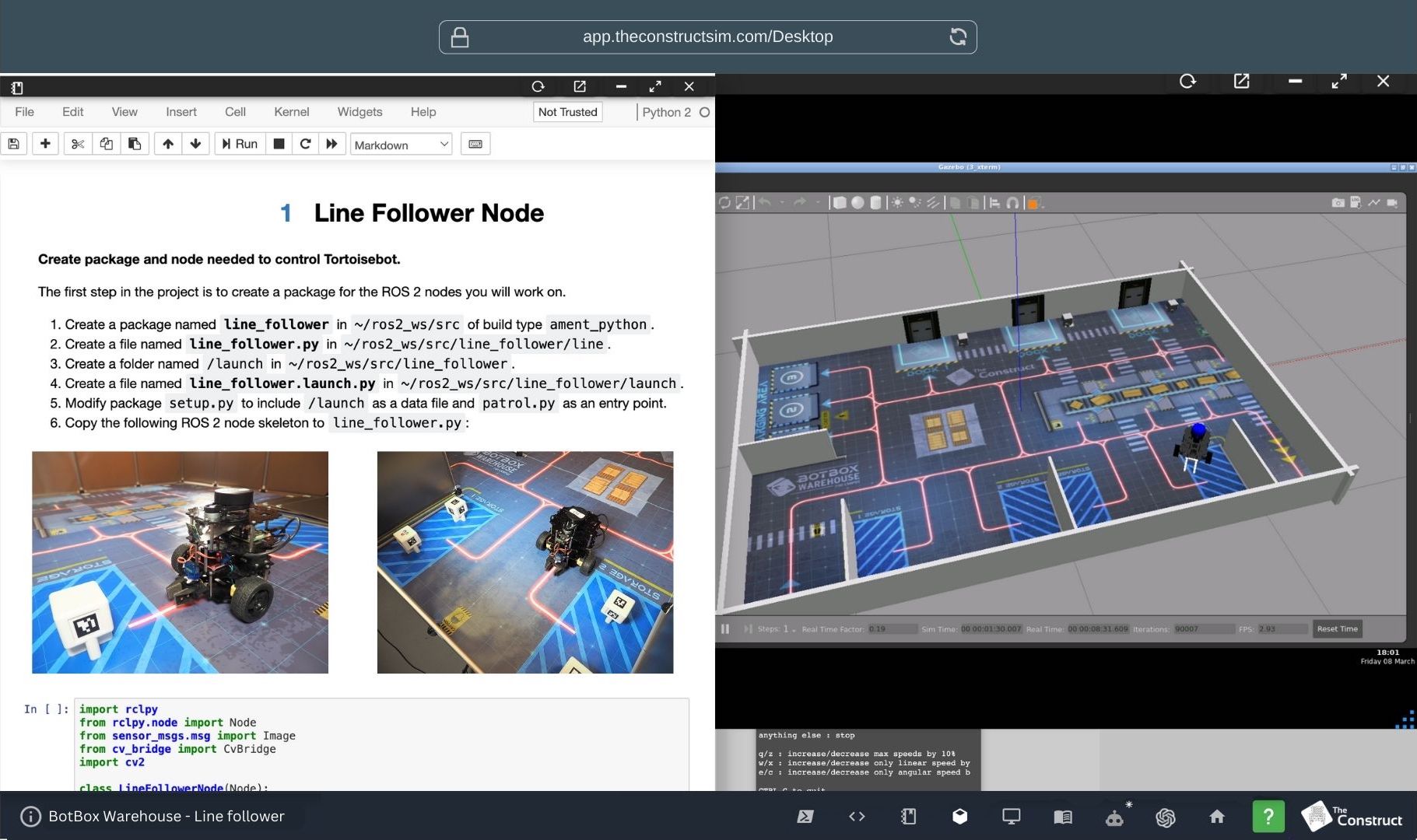The image size is (1417, 840).
Task: Add a directional light in Gazebo toolbar
Action: coord(932,203)
